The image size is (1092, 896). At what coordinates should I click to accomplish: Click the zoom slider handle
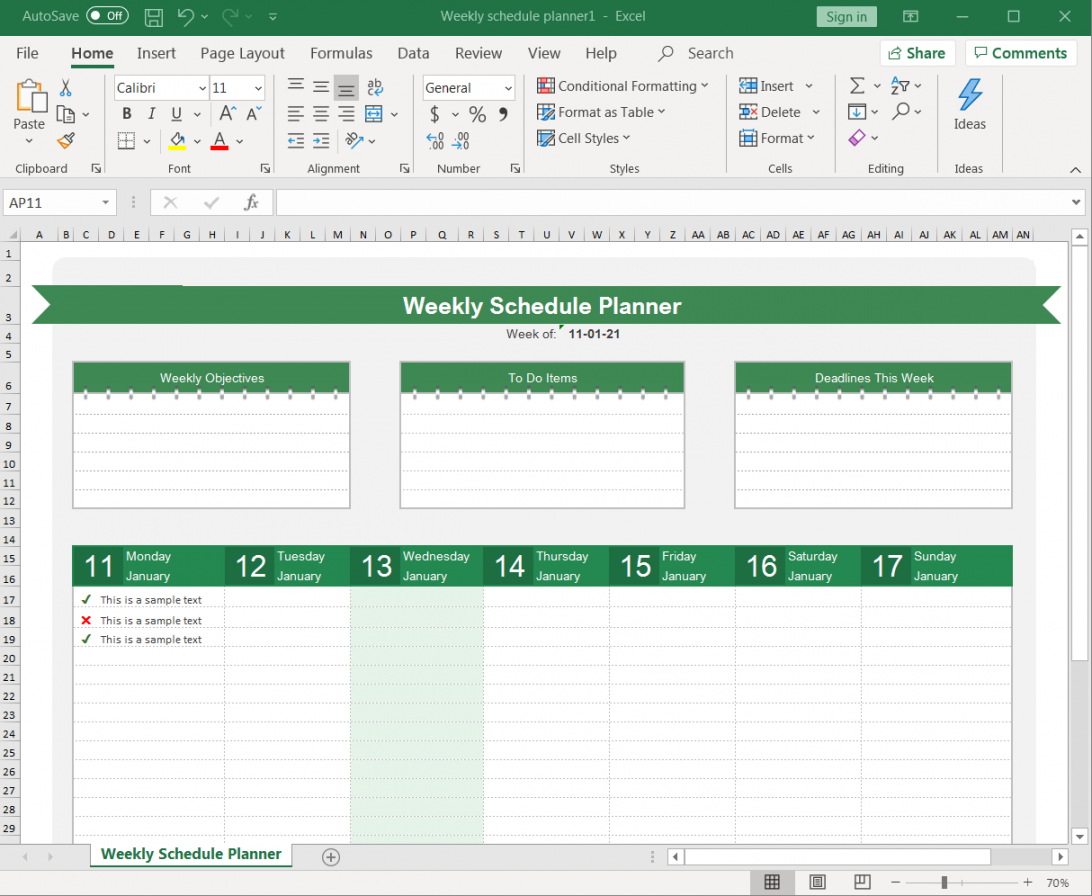[944, 882]
